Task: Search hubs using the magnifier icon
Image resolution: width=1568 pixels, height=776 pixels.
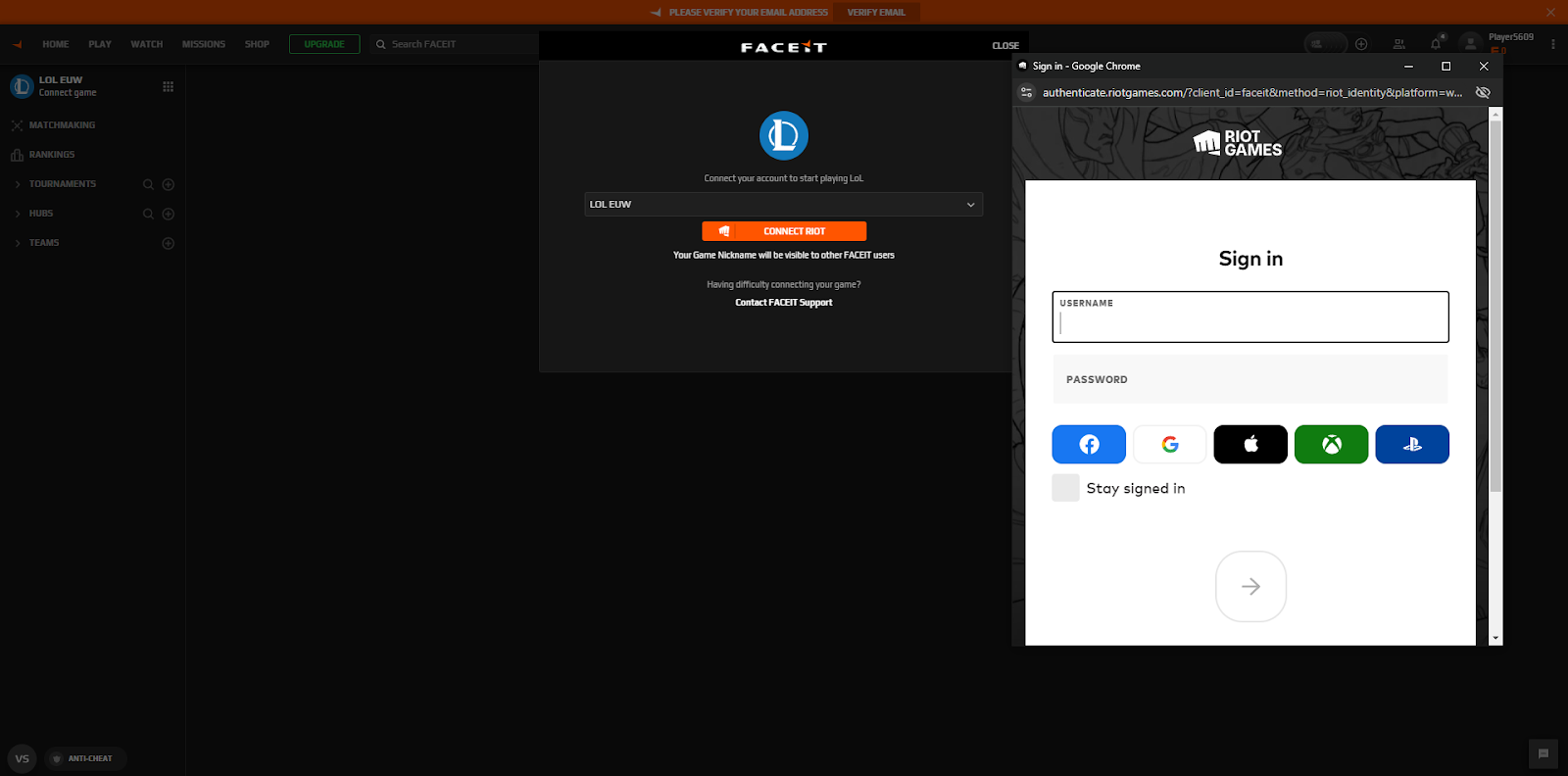Action: tap(148, 214)
